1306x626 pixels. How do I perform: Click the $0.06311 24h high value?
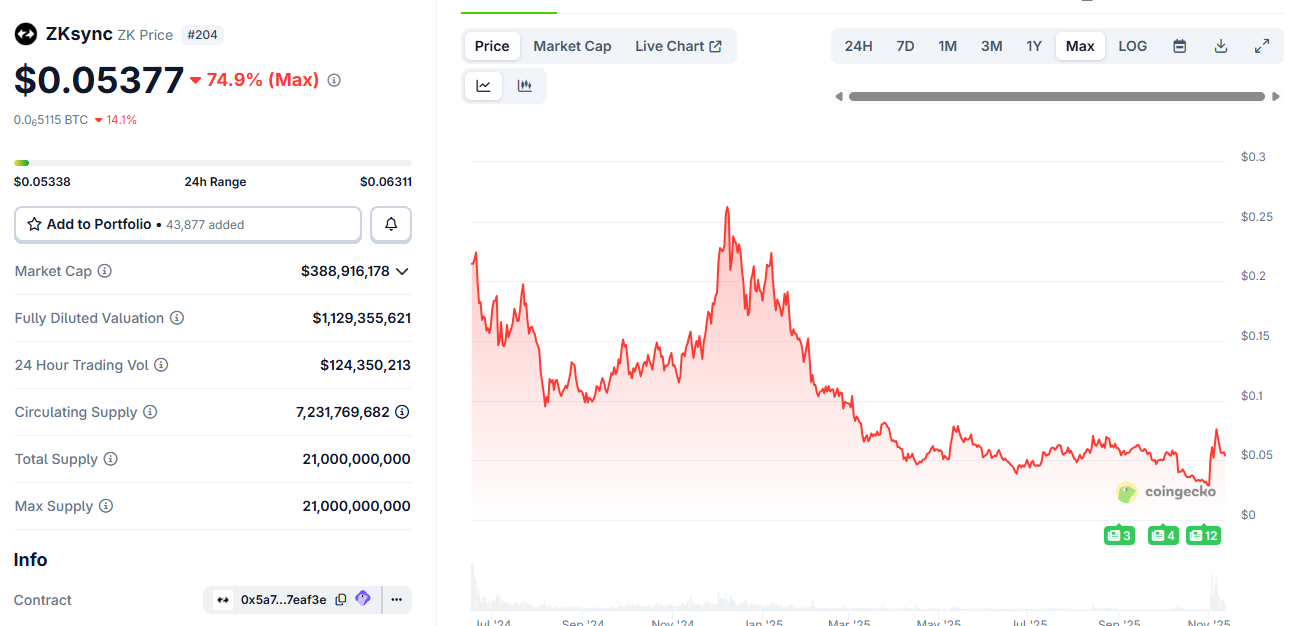coord(386,182)
